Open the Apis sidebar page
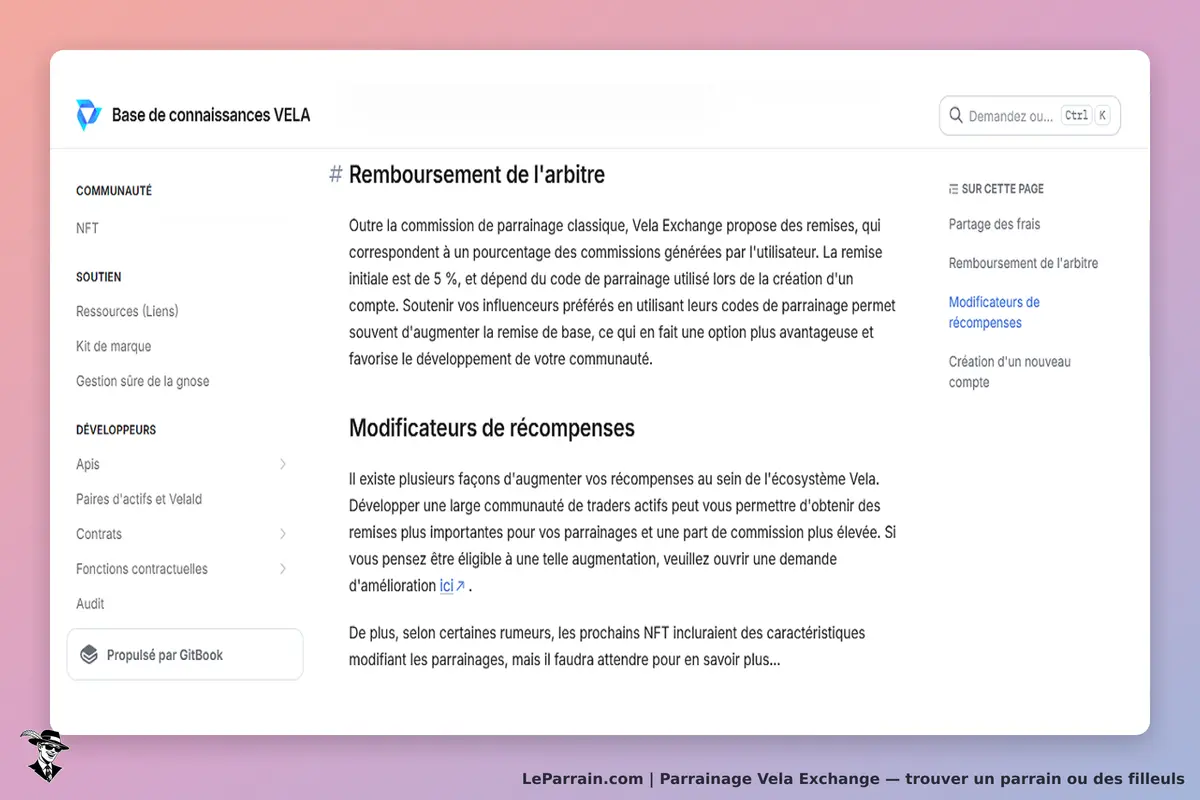The width and height of the screenshot is (1200, 800). pyautogui.click(x=88, y=464)
